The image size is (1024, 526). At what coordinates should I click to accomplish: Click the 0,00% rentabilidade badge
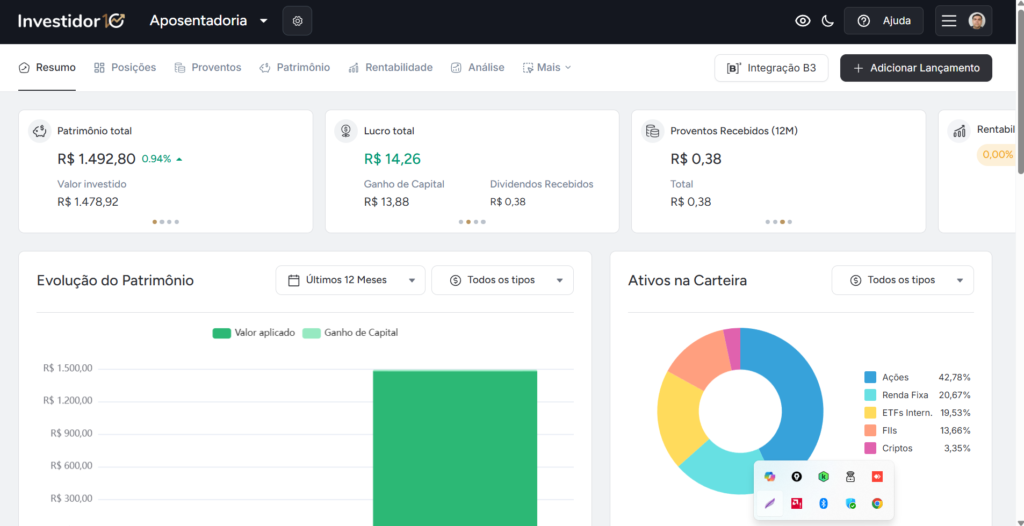coord(996,155)
